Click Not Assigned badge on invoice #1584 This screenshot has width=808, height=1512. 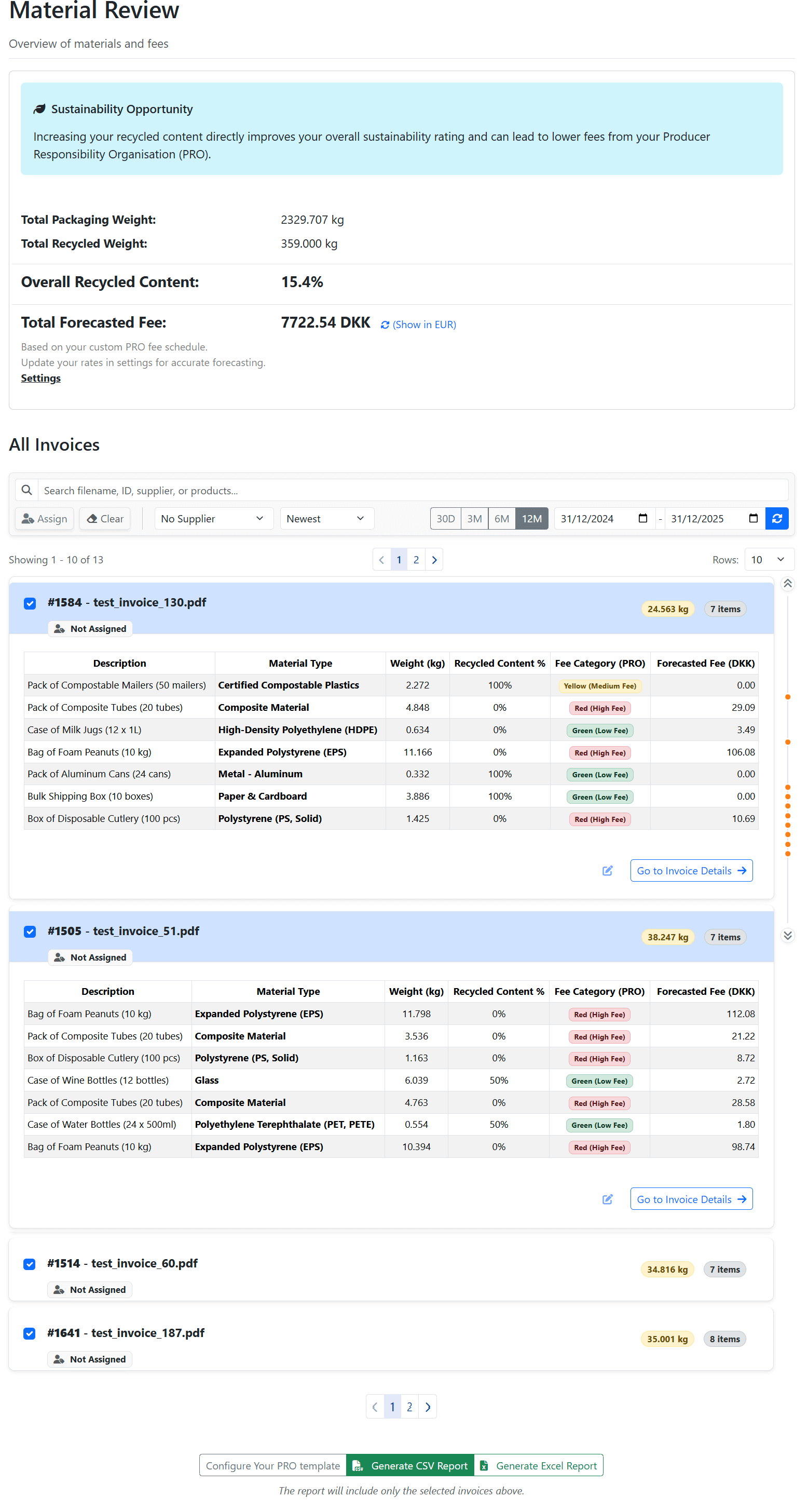(90, 629)
